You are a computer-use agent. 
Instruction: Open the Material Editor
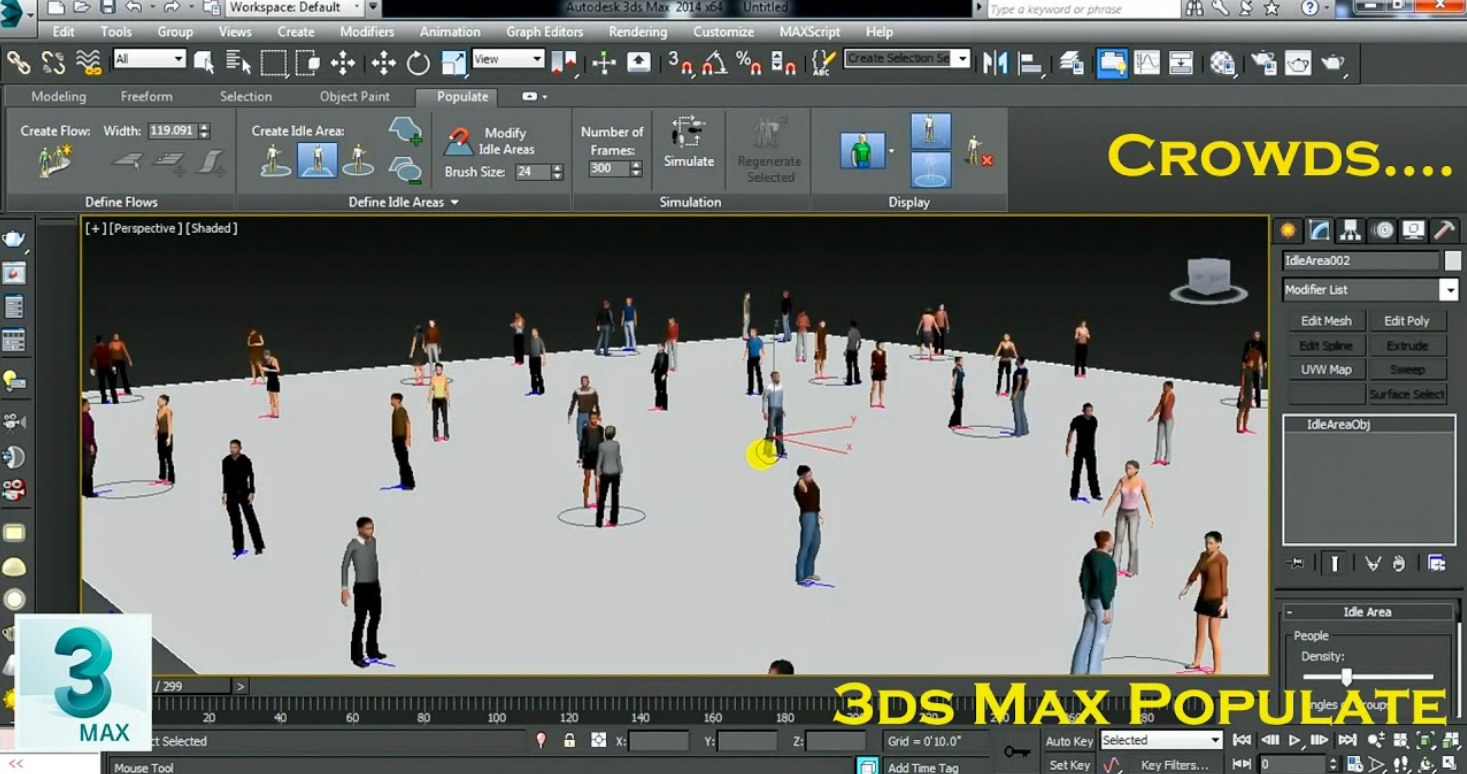pyautogui.click(x=1222, y=63)
